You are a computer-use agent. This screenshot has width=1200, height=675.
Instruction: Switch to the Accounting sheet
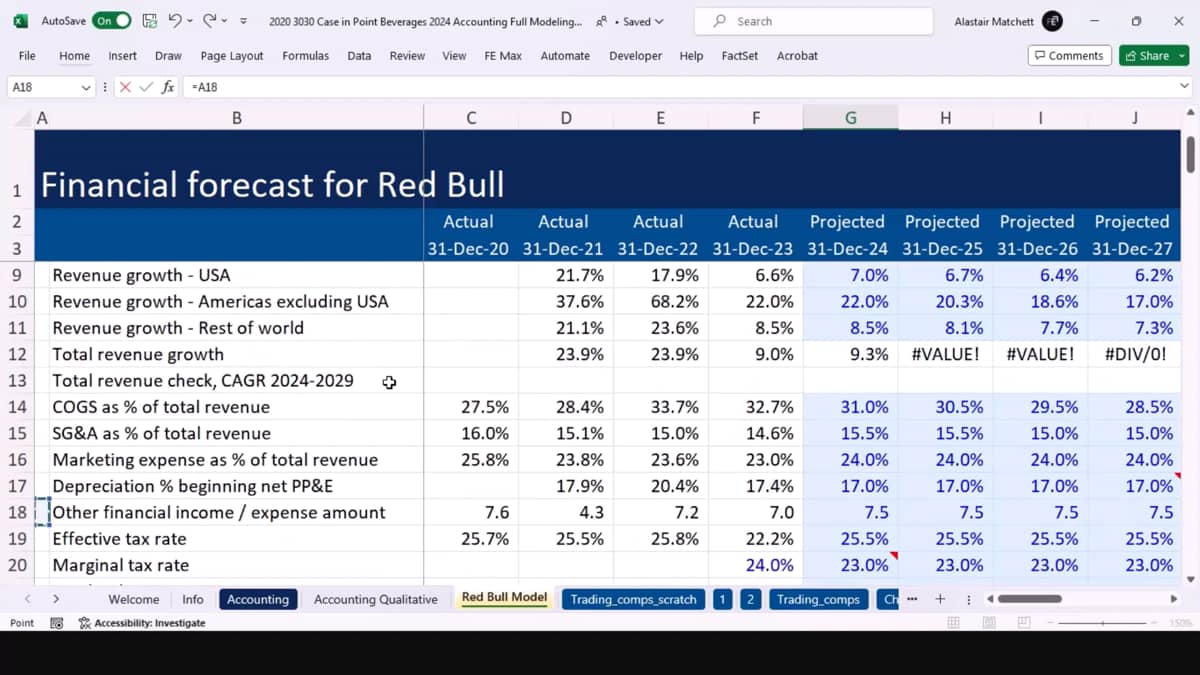258,599
